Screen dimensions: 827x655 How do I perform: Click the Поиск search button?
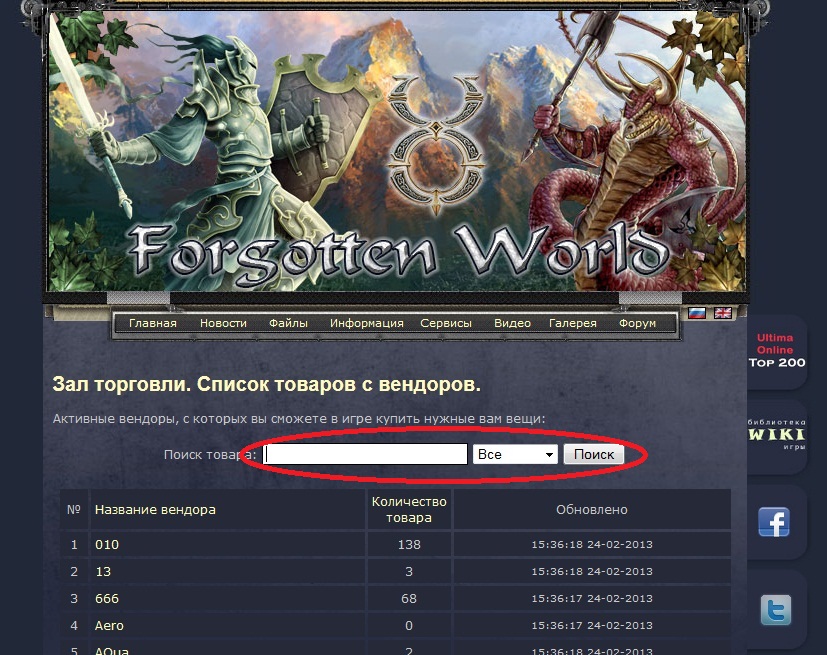point(594,454)
